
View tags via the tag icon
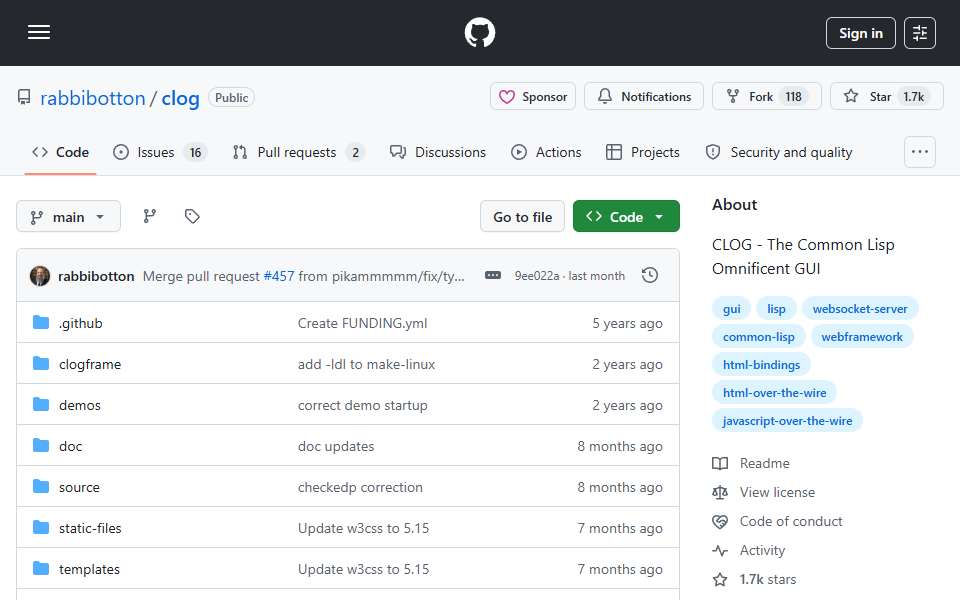click(192, 216)
